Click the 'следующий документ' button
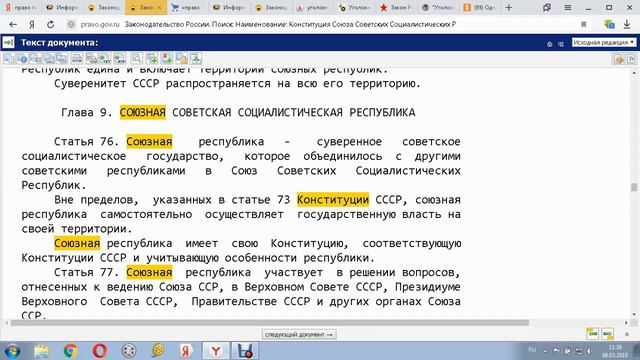The height and width of the screenshot is (360, 640). click(x=299, y=334)
